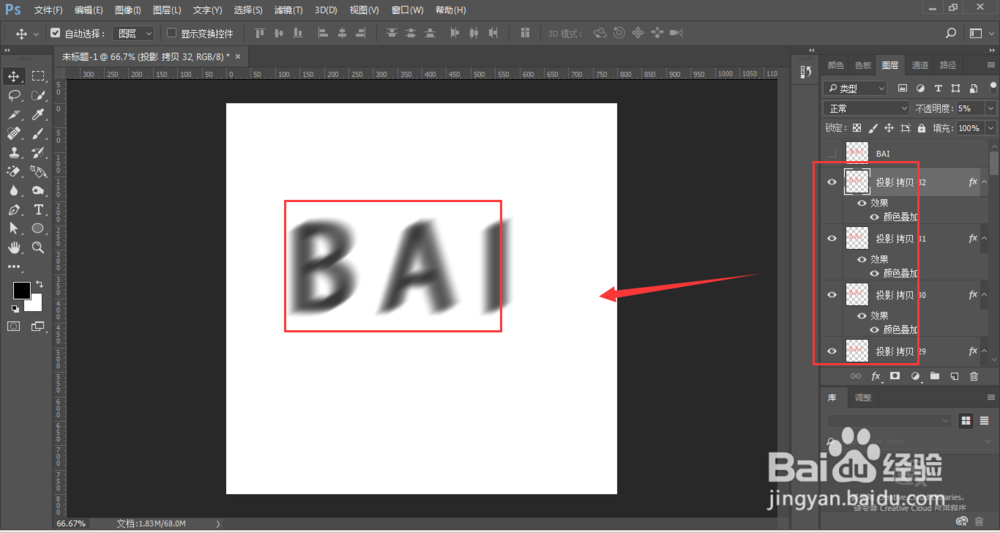Show the hidden BAI layer
Viewport: 1000px width, 533px height.
831,153
